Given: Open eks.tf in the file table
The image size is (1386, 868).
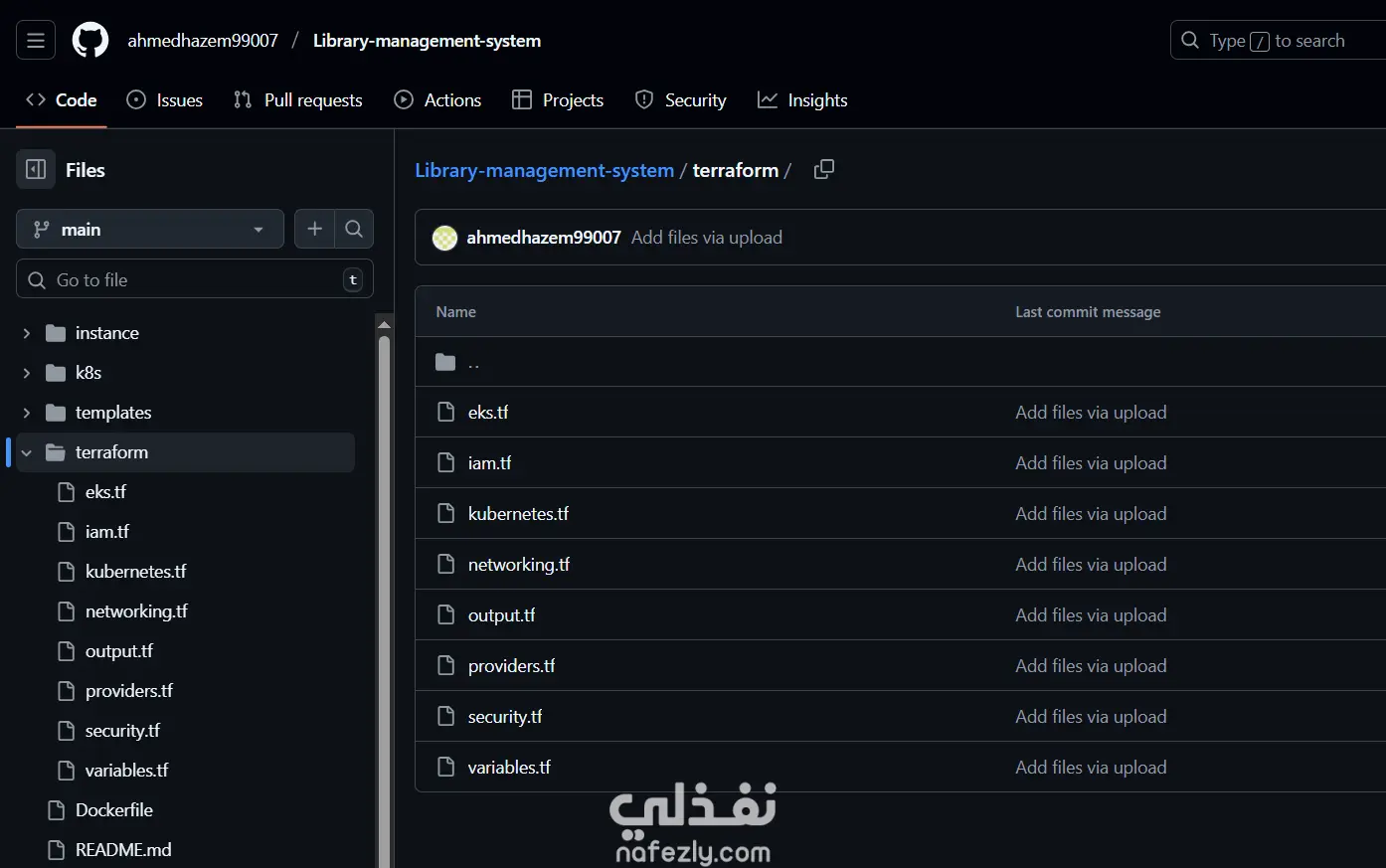Looking at the screenshot, I should coord(488,413).
